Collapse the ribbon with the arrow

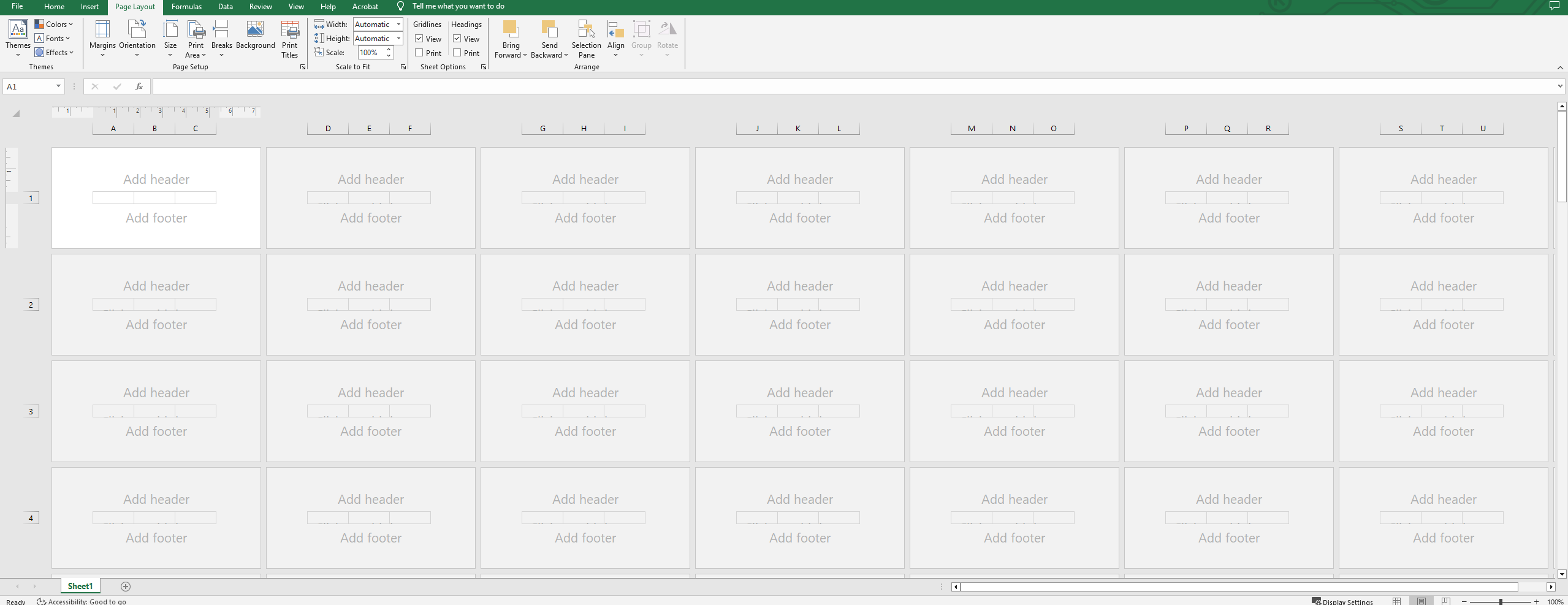1560,67
